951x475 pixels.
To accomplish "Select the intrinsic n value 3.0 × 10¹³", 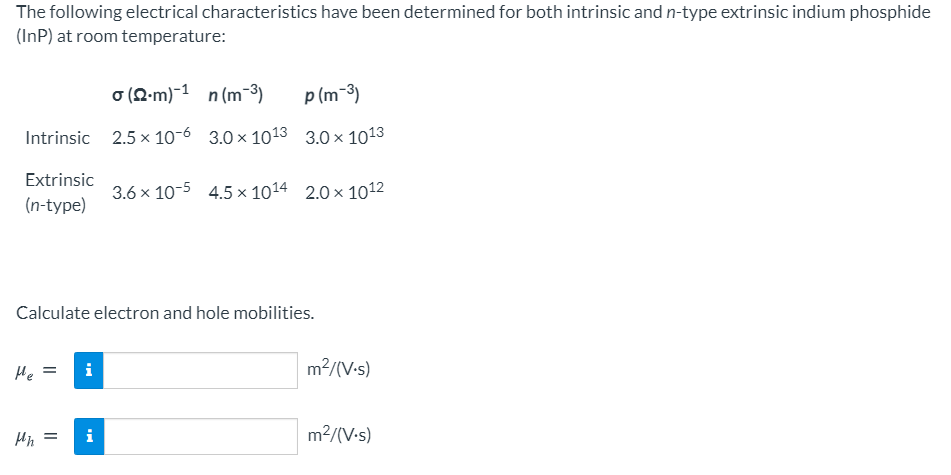I will point(249,136).
